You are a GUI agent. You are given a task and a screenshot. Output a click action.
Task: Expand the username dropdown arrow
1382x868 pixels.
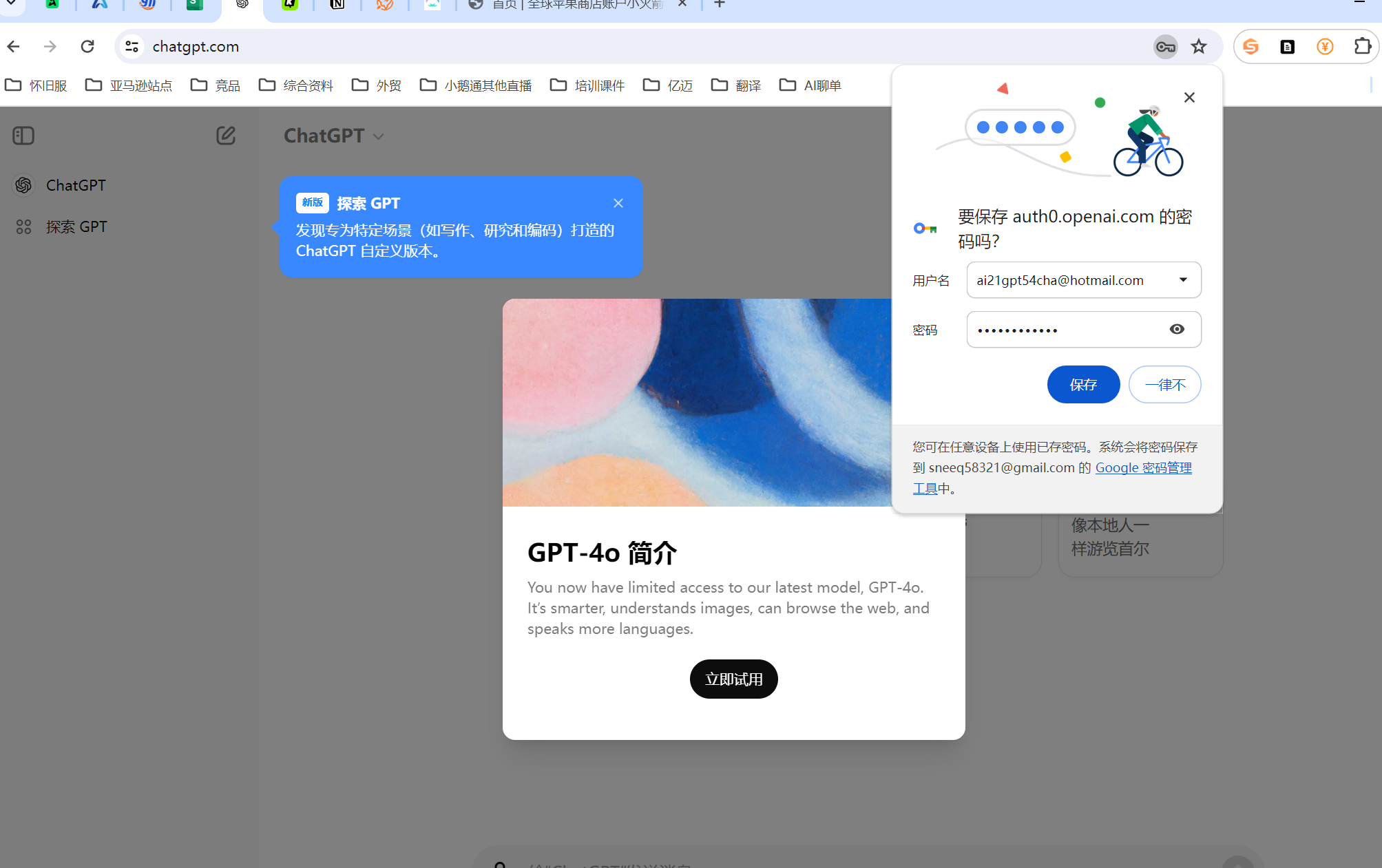(1183, 279)
